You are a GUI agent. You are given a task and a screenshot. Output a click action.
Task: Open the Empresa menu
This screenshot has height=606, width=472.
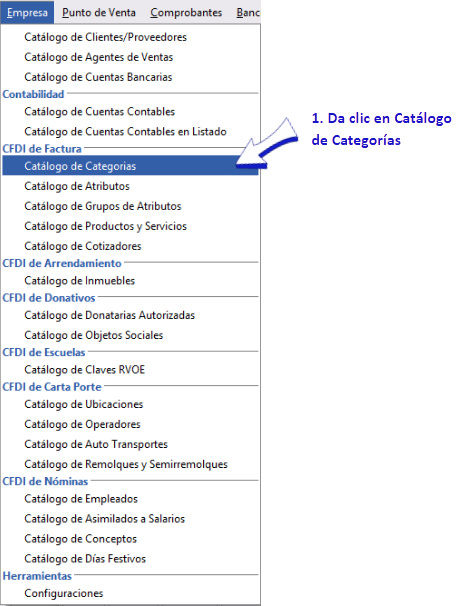coord(27,12)
